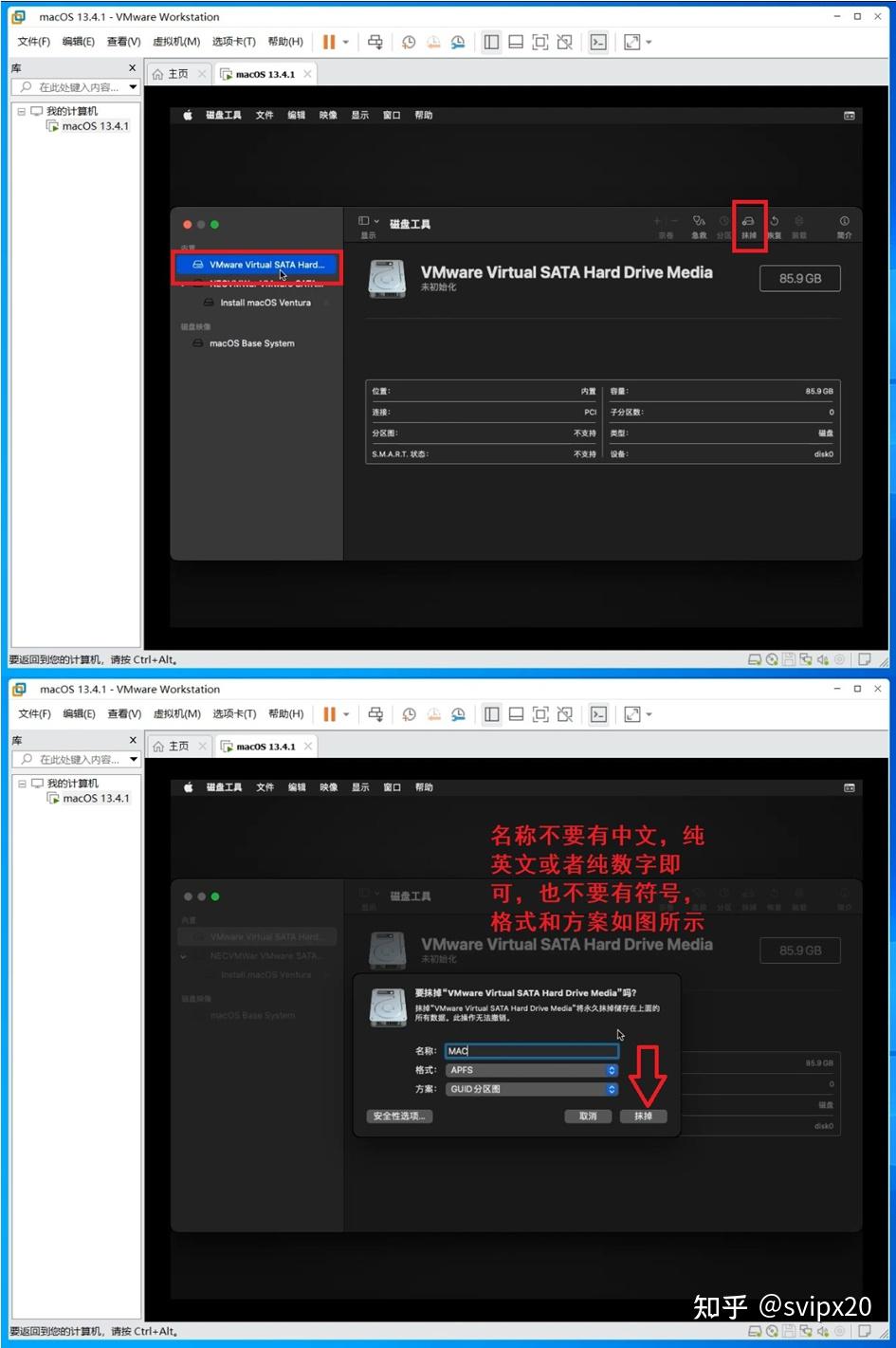This screenshot has height=1348, width=896.
Task: Open Apple menu in upper macOS guest
Action: (x=188, y=115)
